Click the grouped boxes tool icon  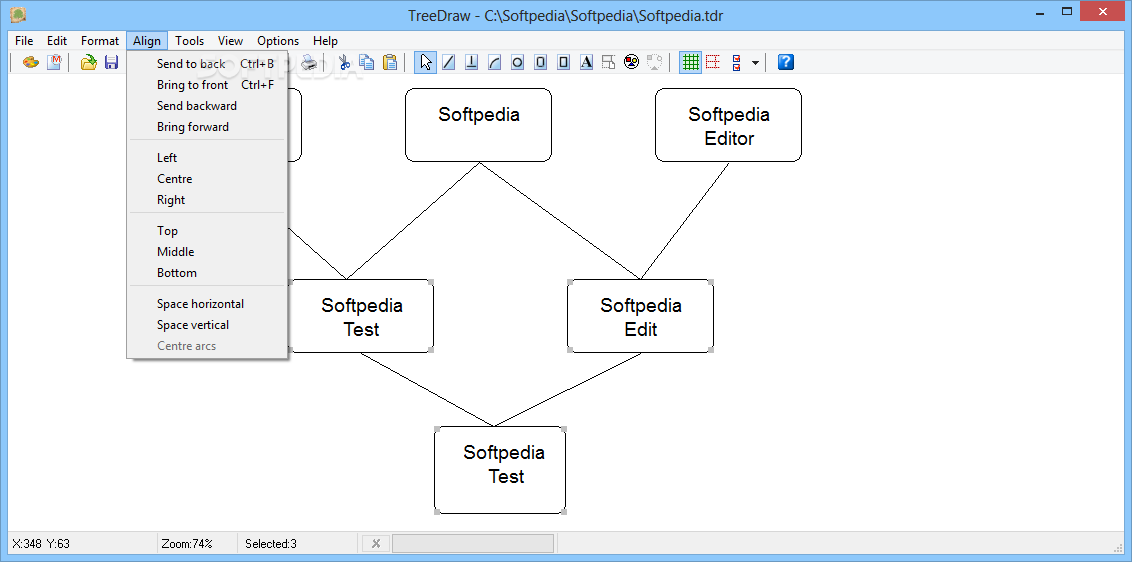[609, 62]
